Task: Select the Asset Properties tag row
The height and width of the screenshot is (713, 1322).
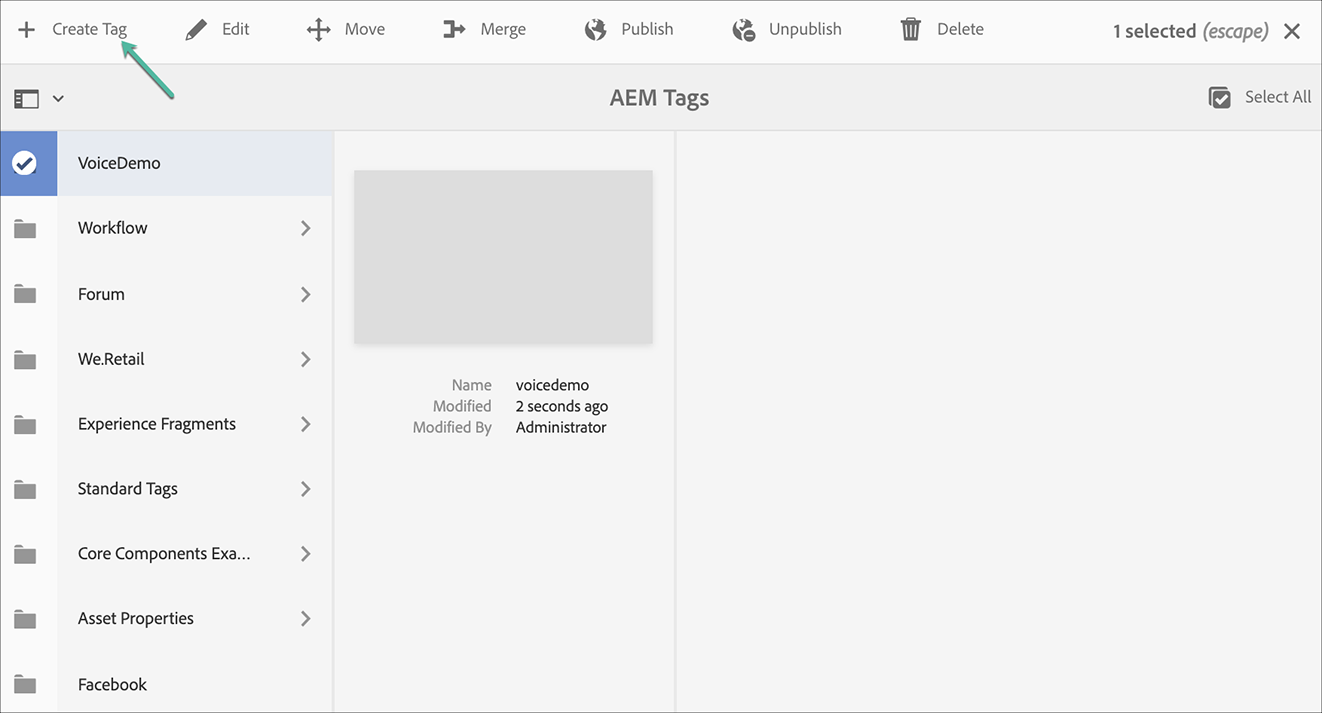Action: 166,619
